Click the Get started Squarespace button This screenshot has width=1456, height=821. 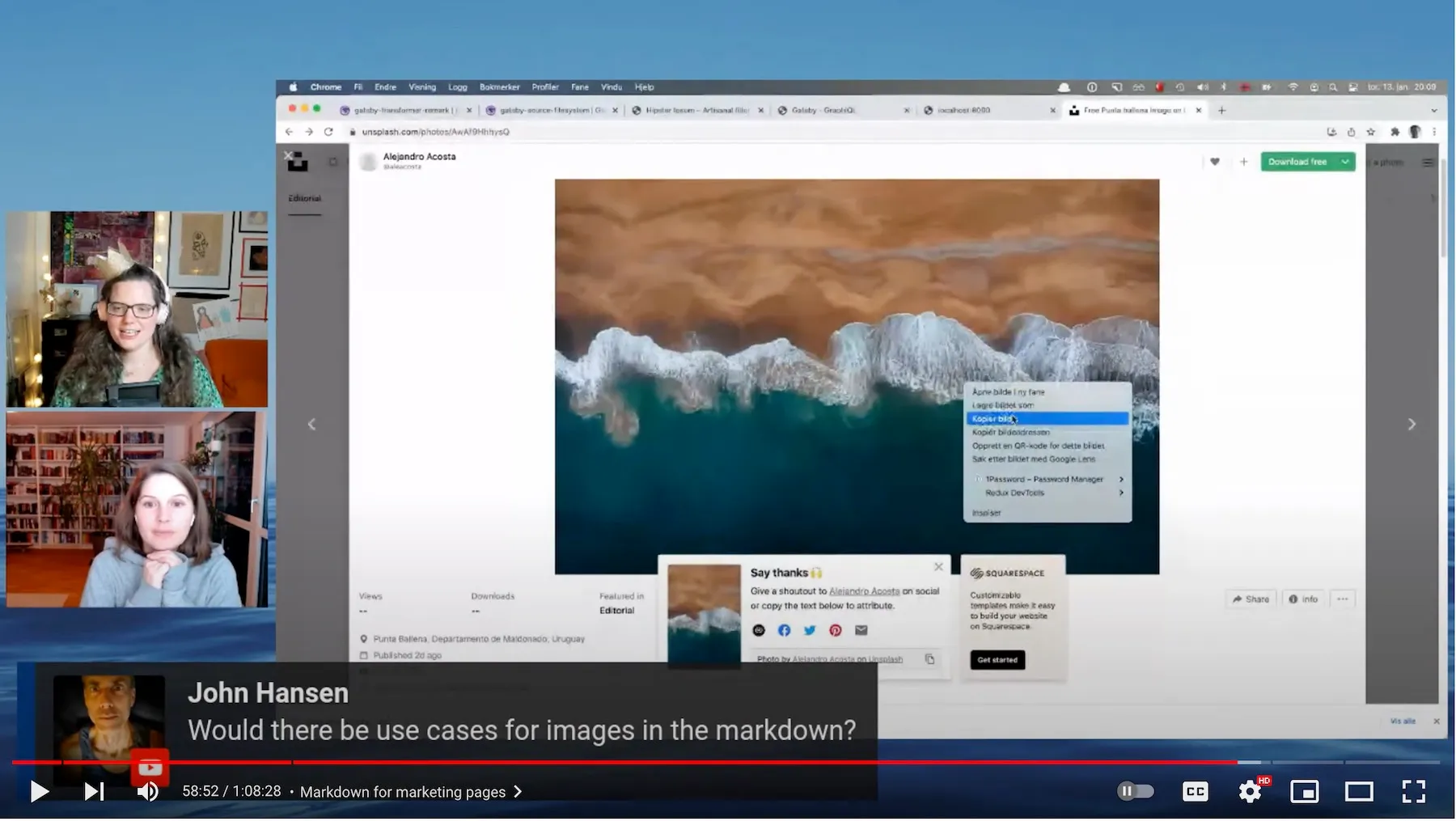pyautogui.click(x=997, y=659)
